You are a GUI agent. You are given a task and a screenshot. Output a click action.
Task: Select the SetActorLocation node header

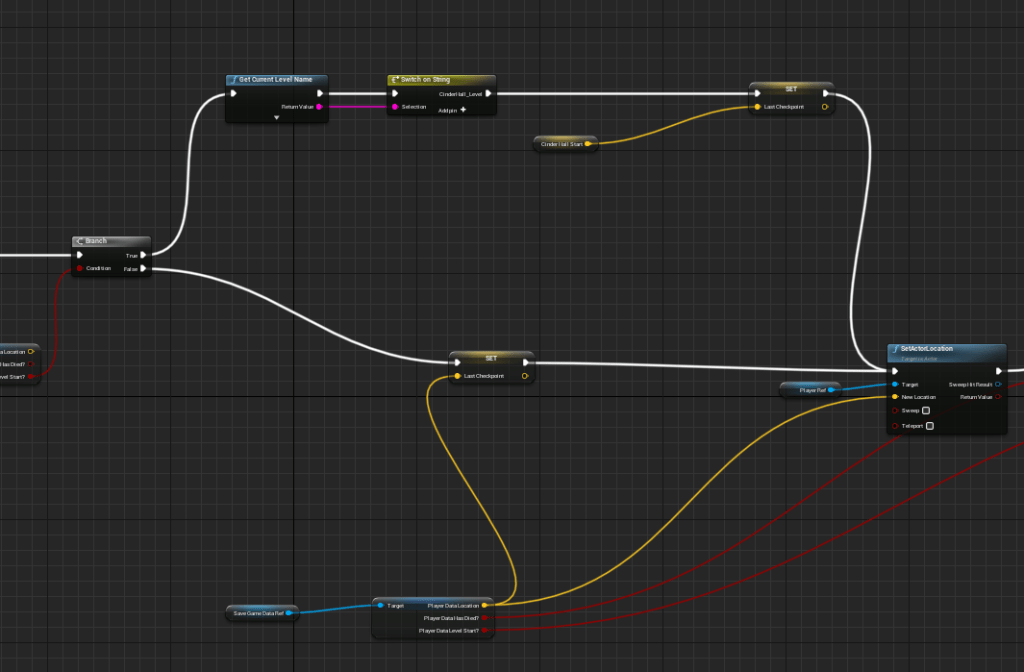coord(945,350)
